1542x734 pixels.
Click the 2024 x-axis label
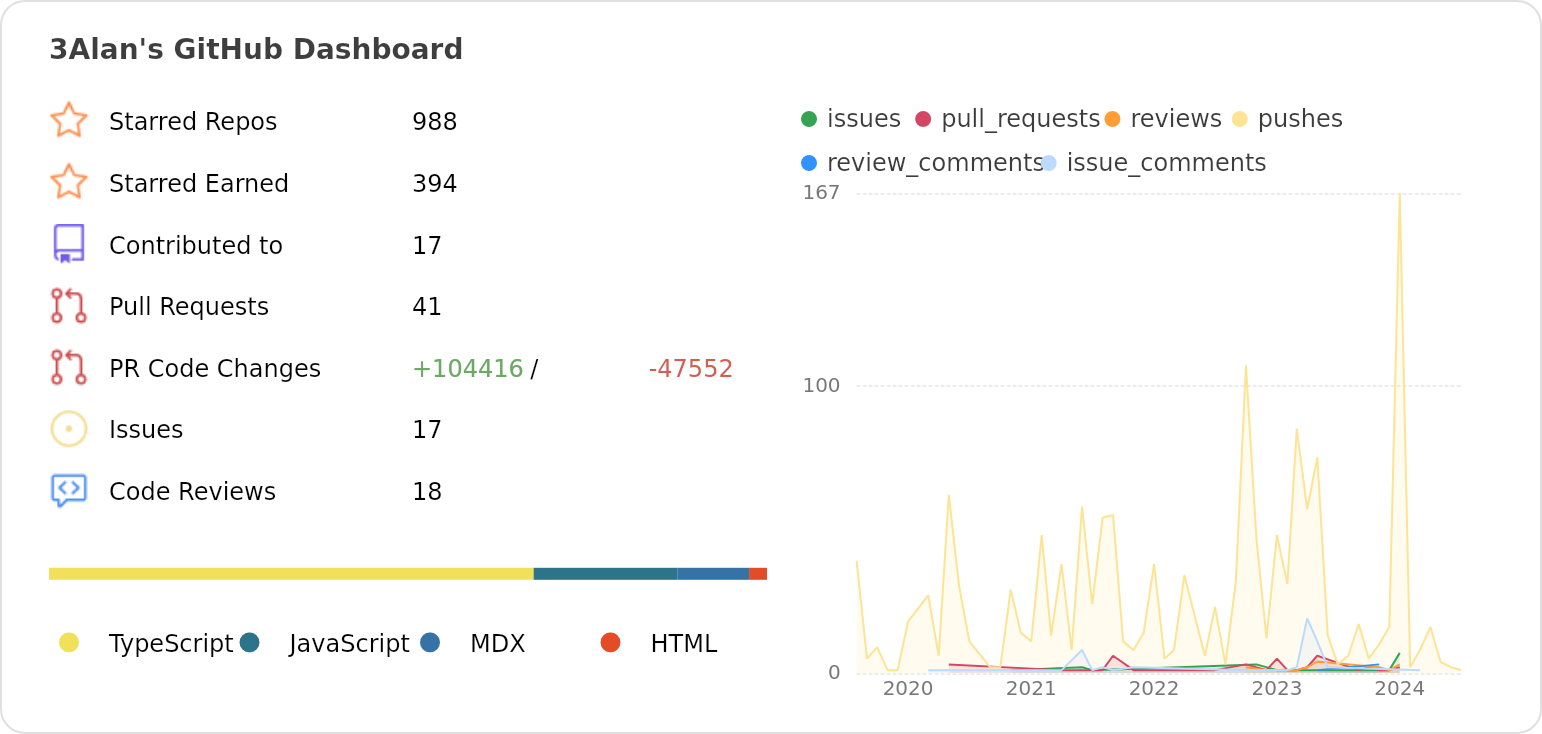point(1400,689)
